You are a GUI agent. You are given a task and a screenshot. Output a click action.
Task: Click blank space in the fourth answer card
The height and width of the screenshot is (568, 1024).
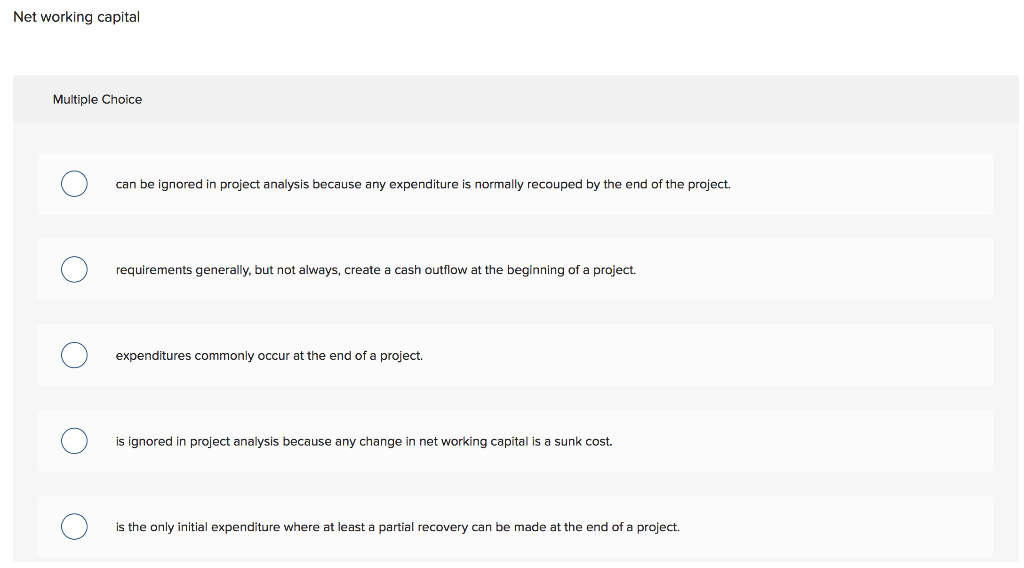800,441
